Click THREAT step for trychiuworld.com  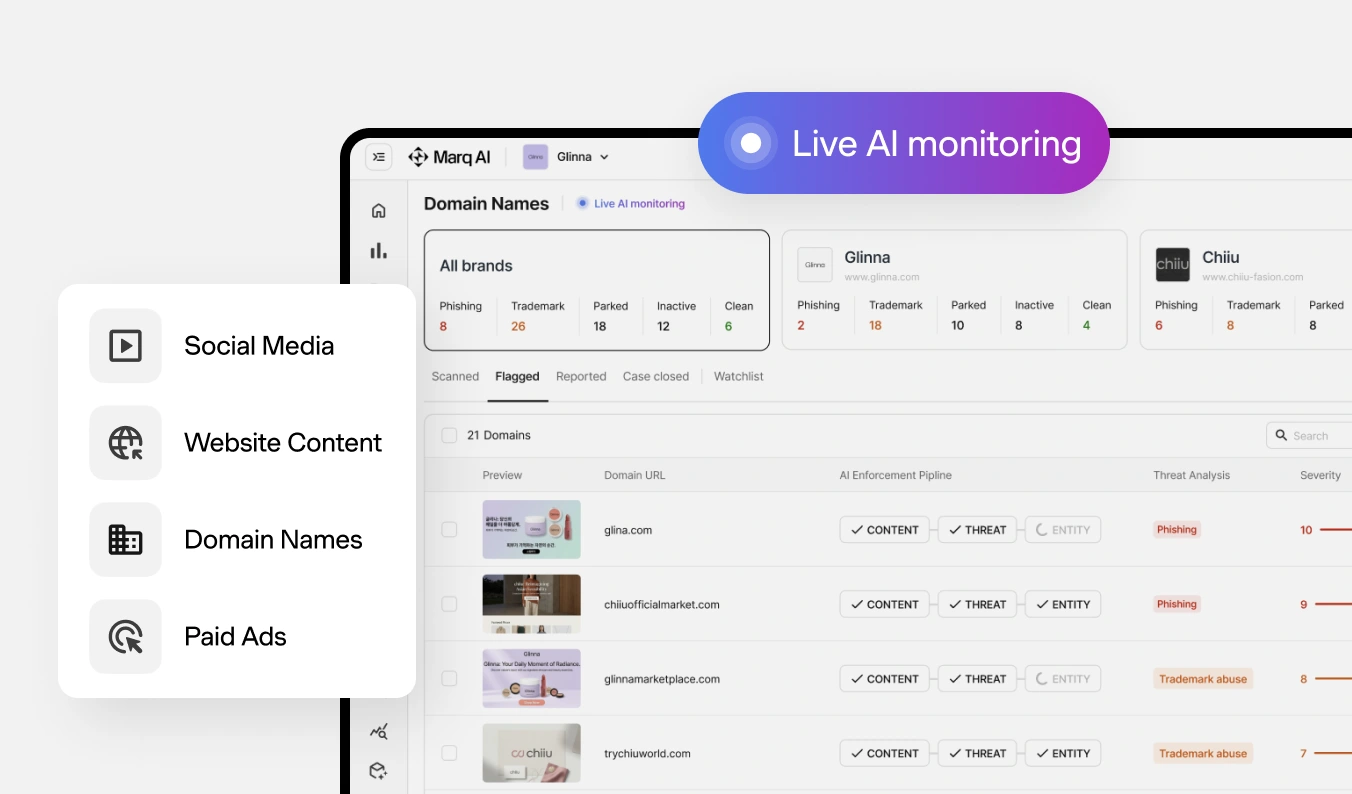(977, 753)
